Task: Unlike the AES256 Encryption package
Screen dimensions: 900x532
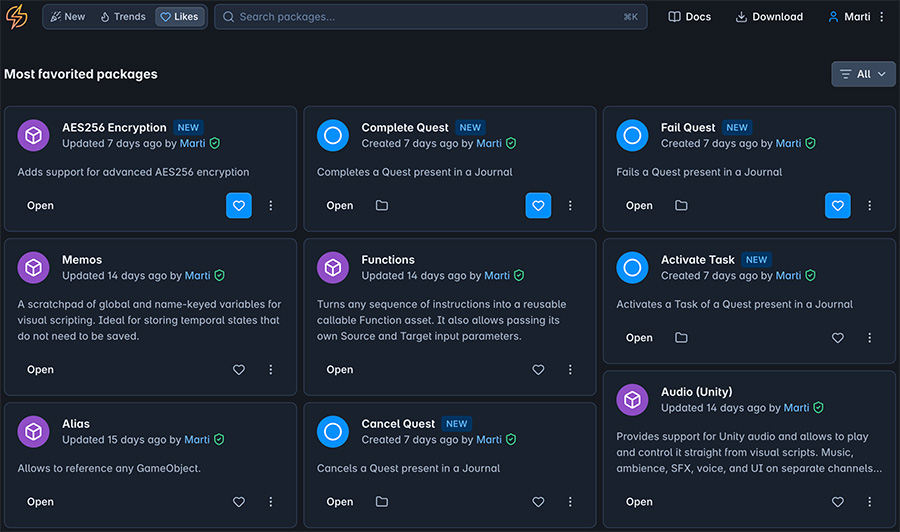Action: (x=239, y=205)
